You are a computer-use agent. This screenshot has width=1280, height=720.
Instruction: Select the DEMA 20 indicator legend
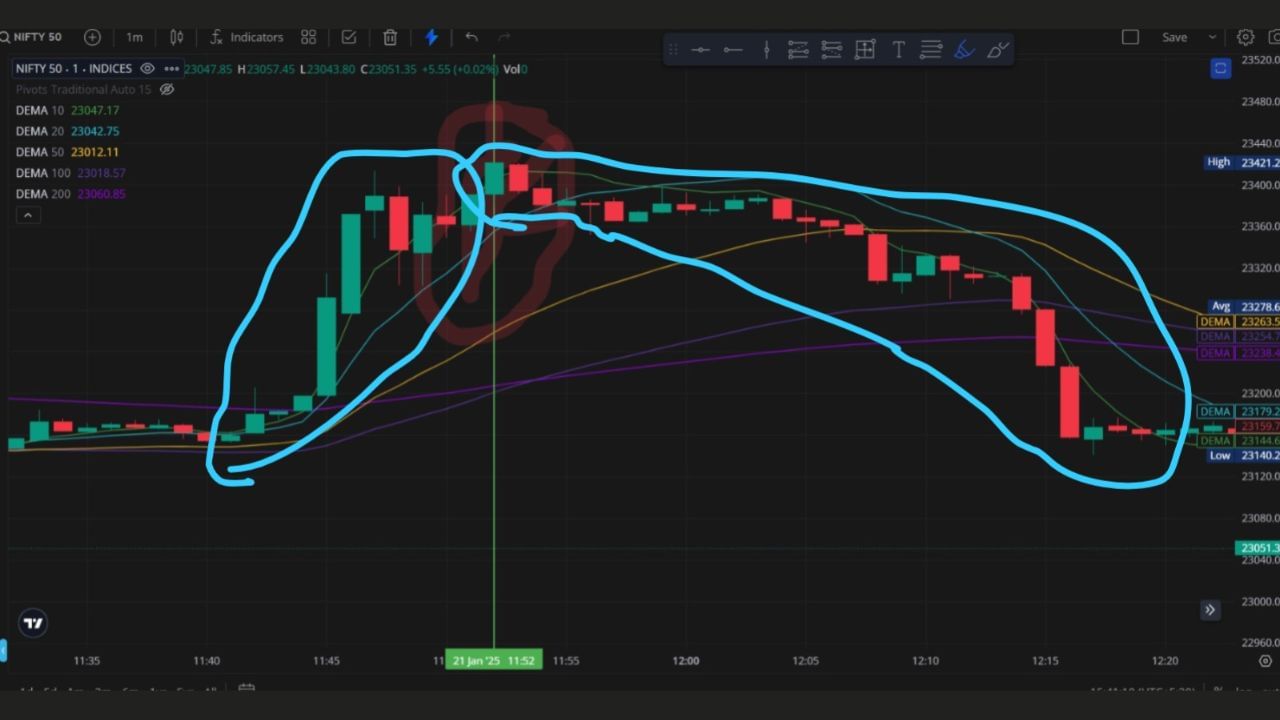[67, 131]
